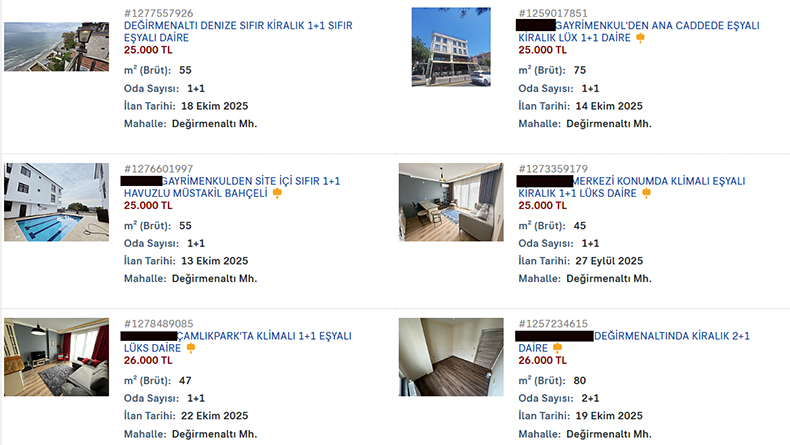Open MERKEZİ KONUMDA KLİMALI EŞYALI listing
Viewport: 790px width, 445px height.
coord(632,187)
